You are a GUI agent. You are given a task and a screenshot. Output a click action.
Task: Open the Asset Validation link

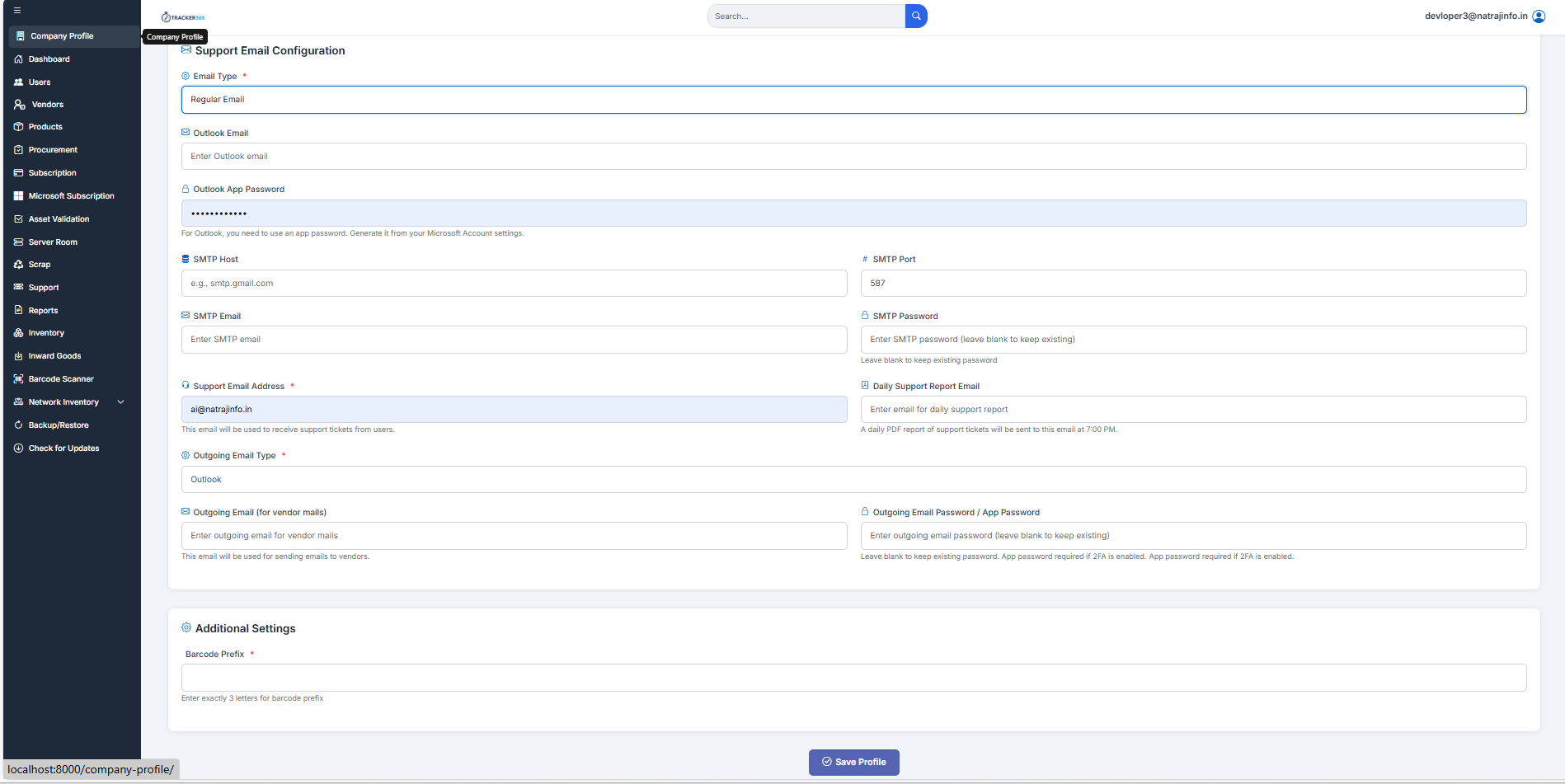point(59,219)
